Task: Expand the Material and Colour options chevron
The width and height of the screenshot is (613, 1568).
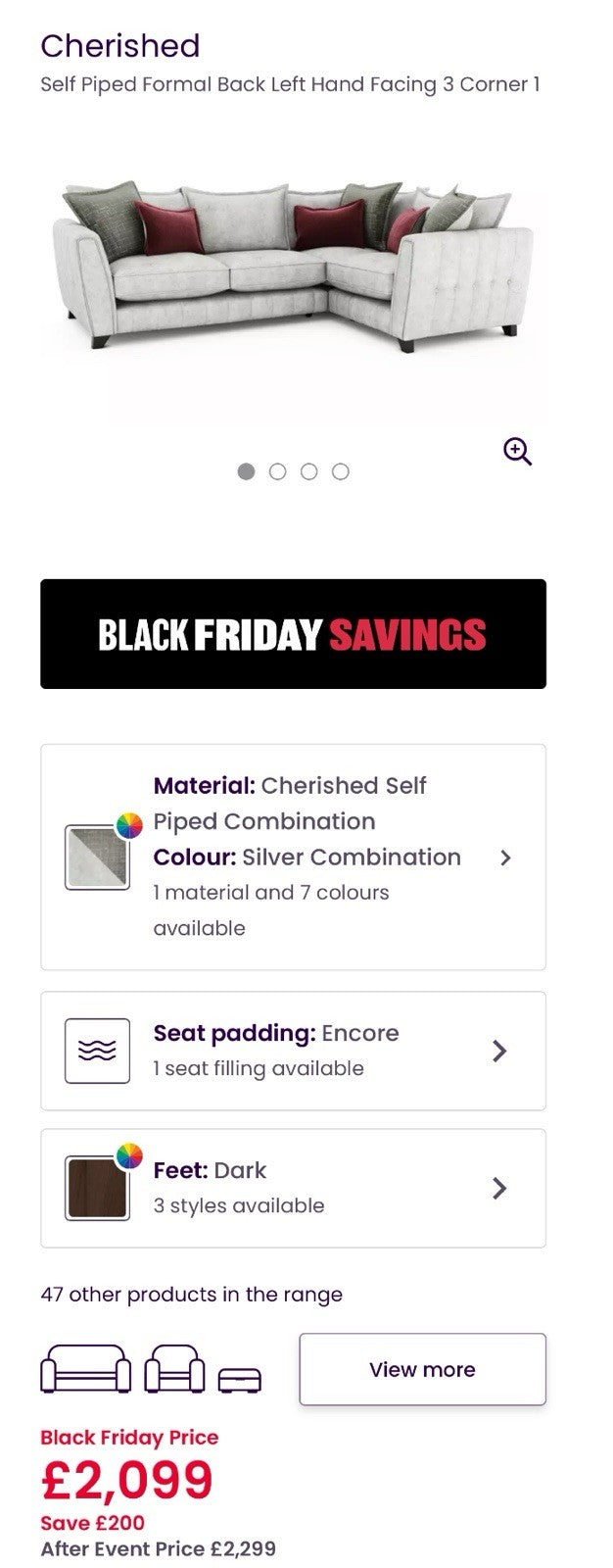Action: tap(505, 857)
